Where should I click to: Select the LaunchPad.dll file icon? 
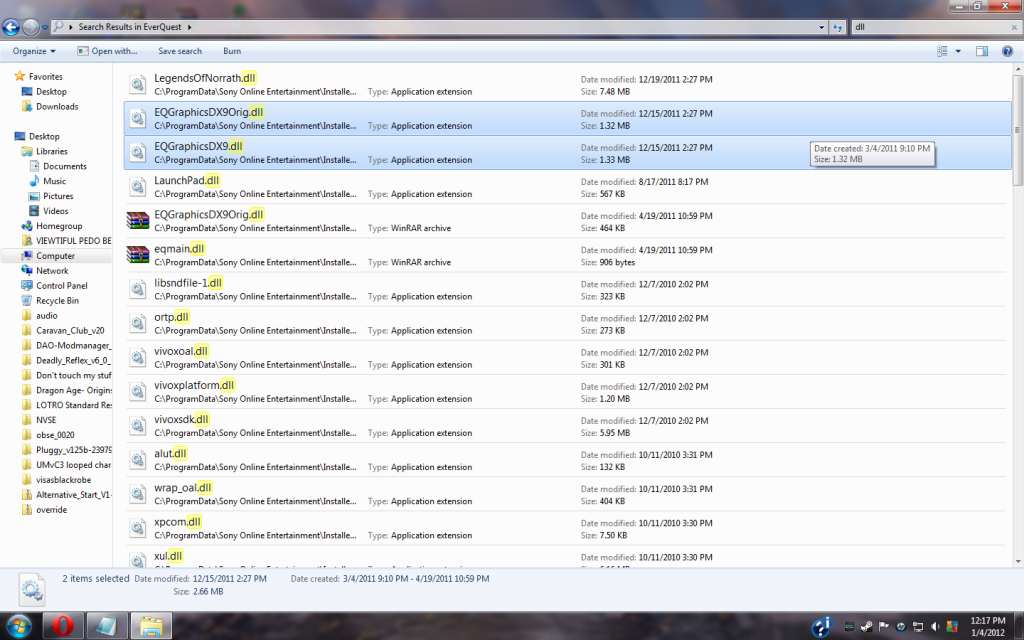(x=137, y=186)
